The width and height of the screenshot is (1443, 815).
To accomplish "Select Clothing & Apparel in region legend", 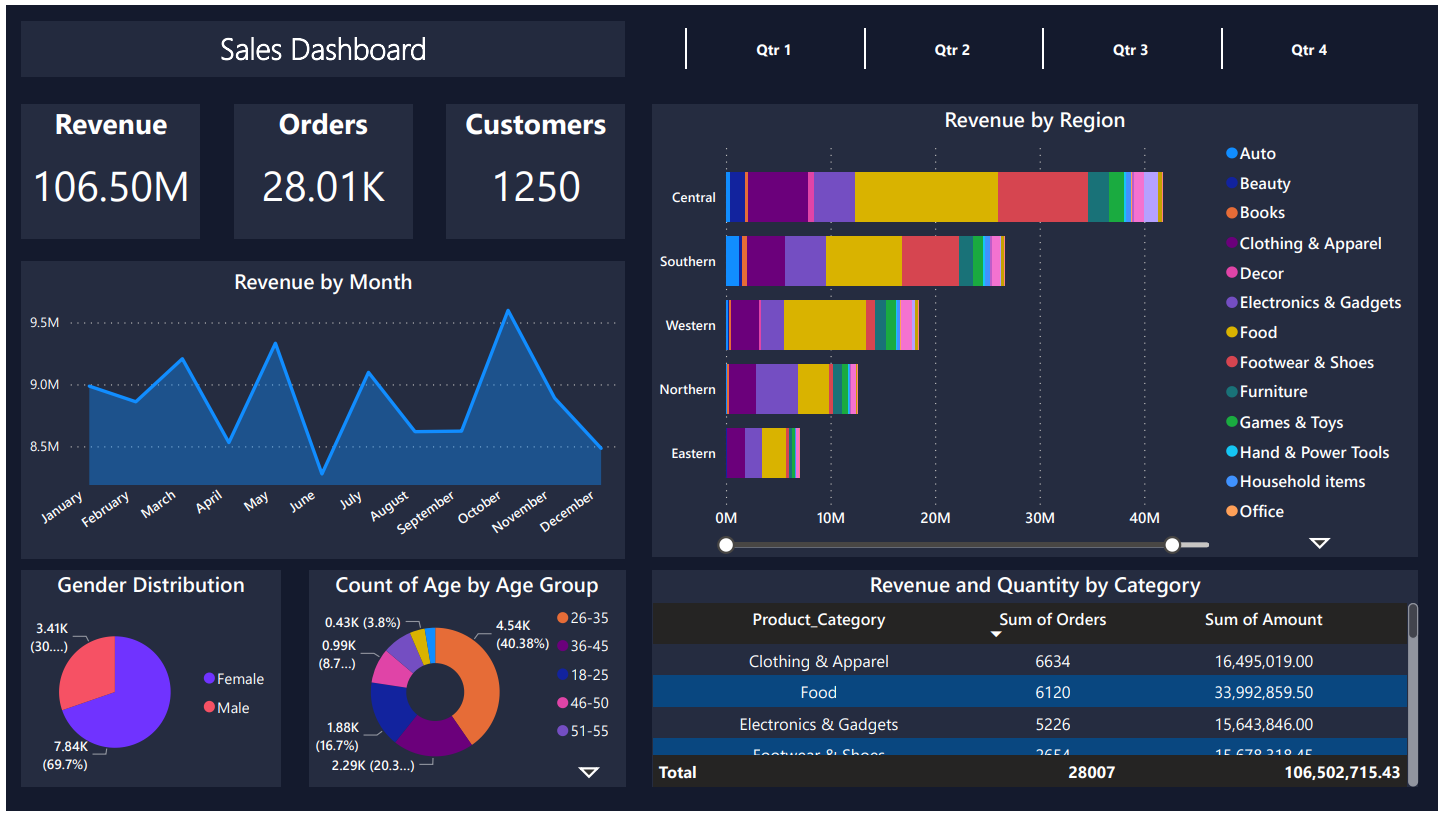I will pos(1304,243).
